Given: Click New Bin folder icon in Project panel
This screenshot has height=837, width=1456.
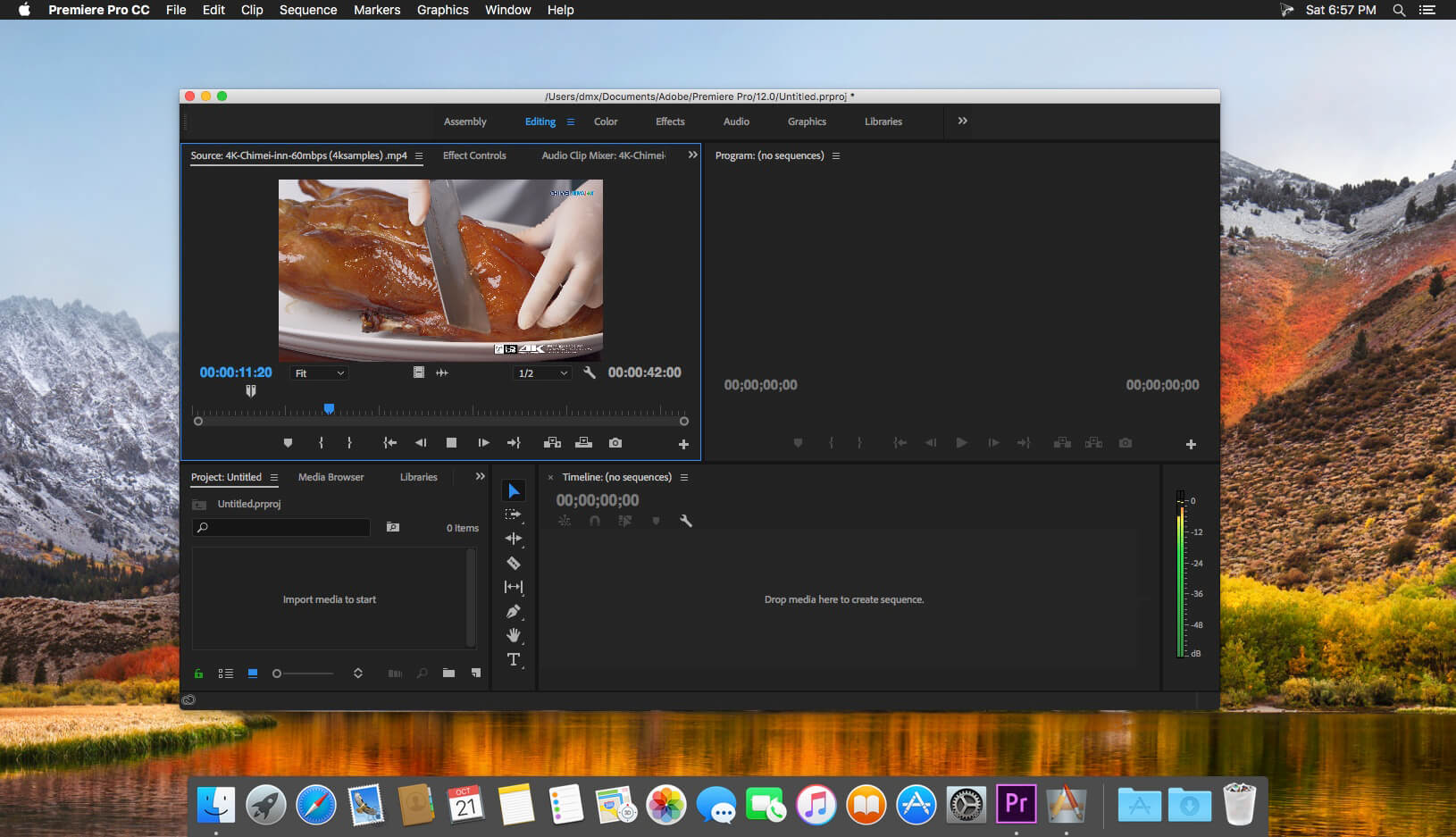Looking at the screenshot, I should click(448, 674).
